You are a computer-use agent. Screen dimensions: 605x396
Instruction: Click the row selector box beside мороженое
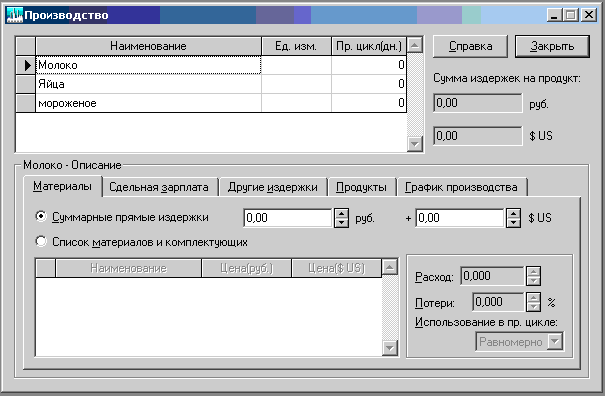[26, 103]
